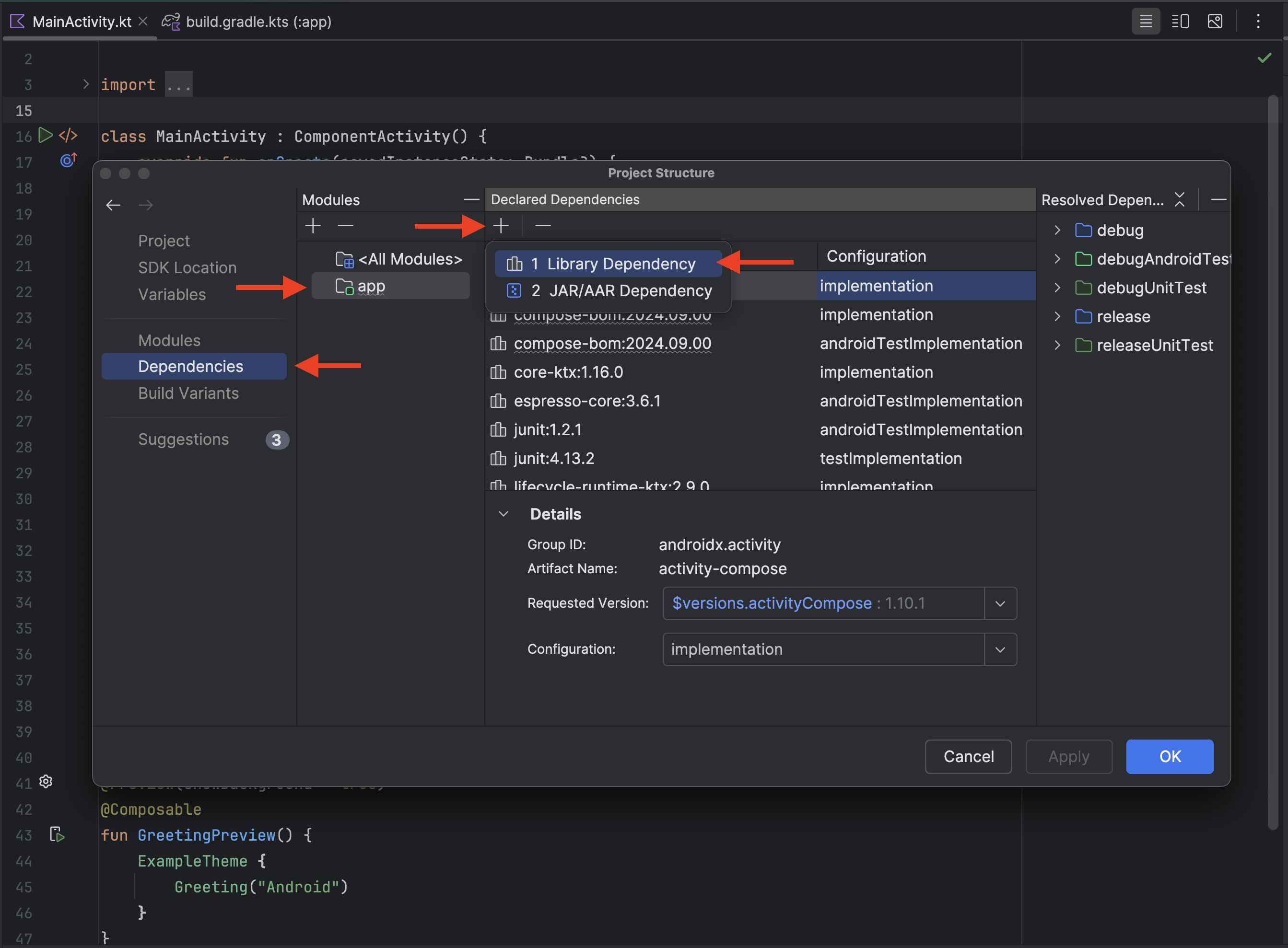1288x948 pixels.
Task: Click the remove declared dependency minus icon
Action: [x=543, y=226]
